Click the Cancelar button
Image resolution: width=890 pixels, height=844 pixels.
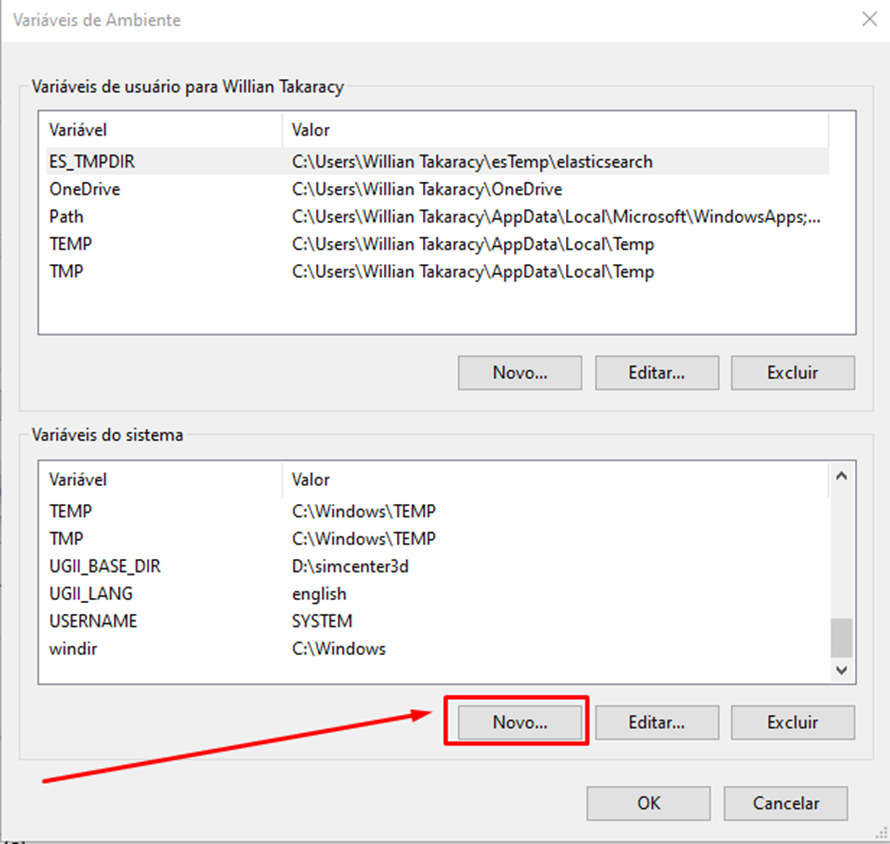pos(786,803)
